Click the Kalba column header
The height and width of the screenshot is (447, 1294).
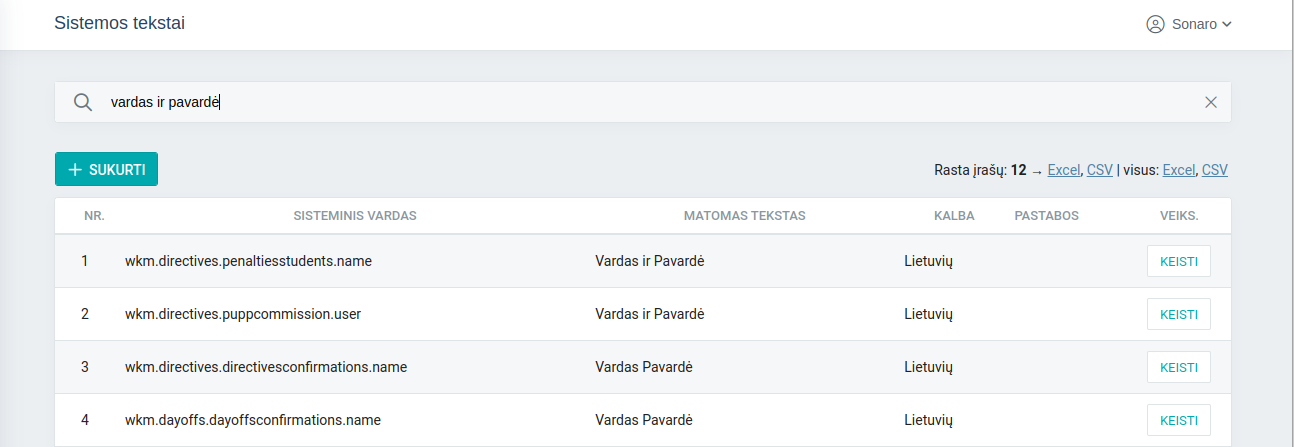(953, 216)
